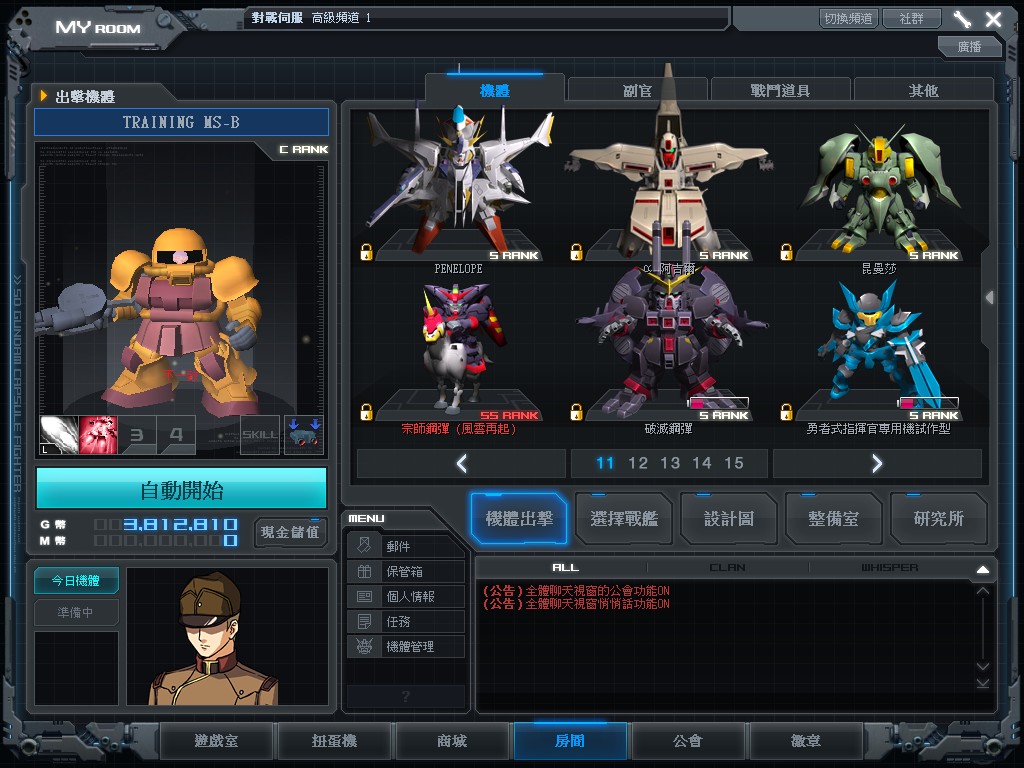Click the 個人情報 profile card icon
Viewport: 1024px width, 768px height.
point(364,596)
